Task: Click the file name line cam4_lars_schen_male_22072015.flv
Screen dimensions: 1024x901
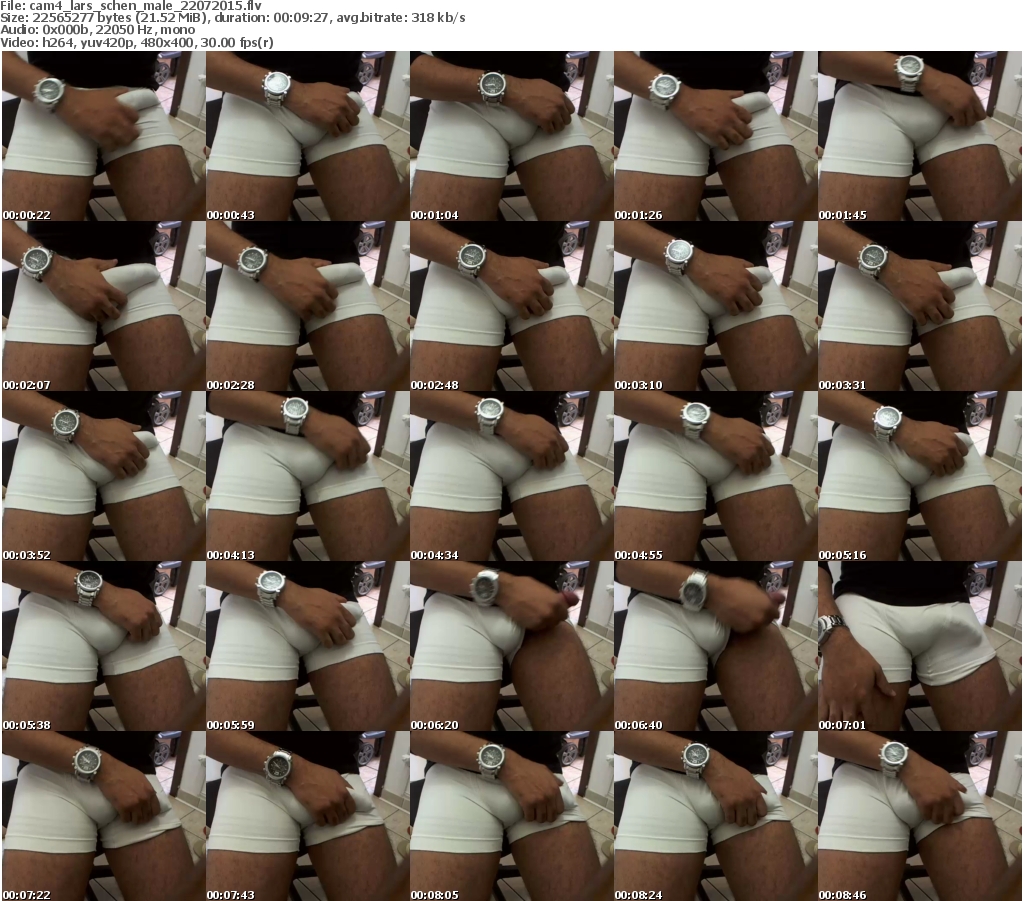Action: coord(131,6)
